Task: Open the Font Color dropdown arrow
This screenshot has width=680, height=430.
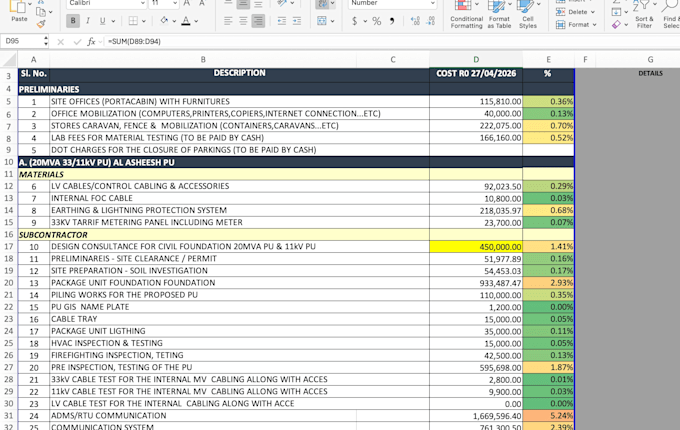Action: (196, 21)
